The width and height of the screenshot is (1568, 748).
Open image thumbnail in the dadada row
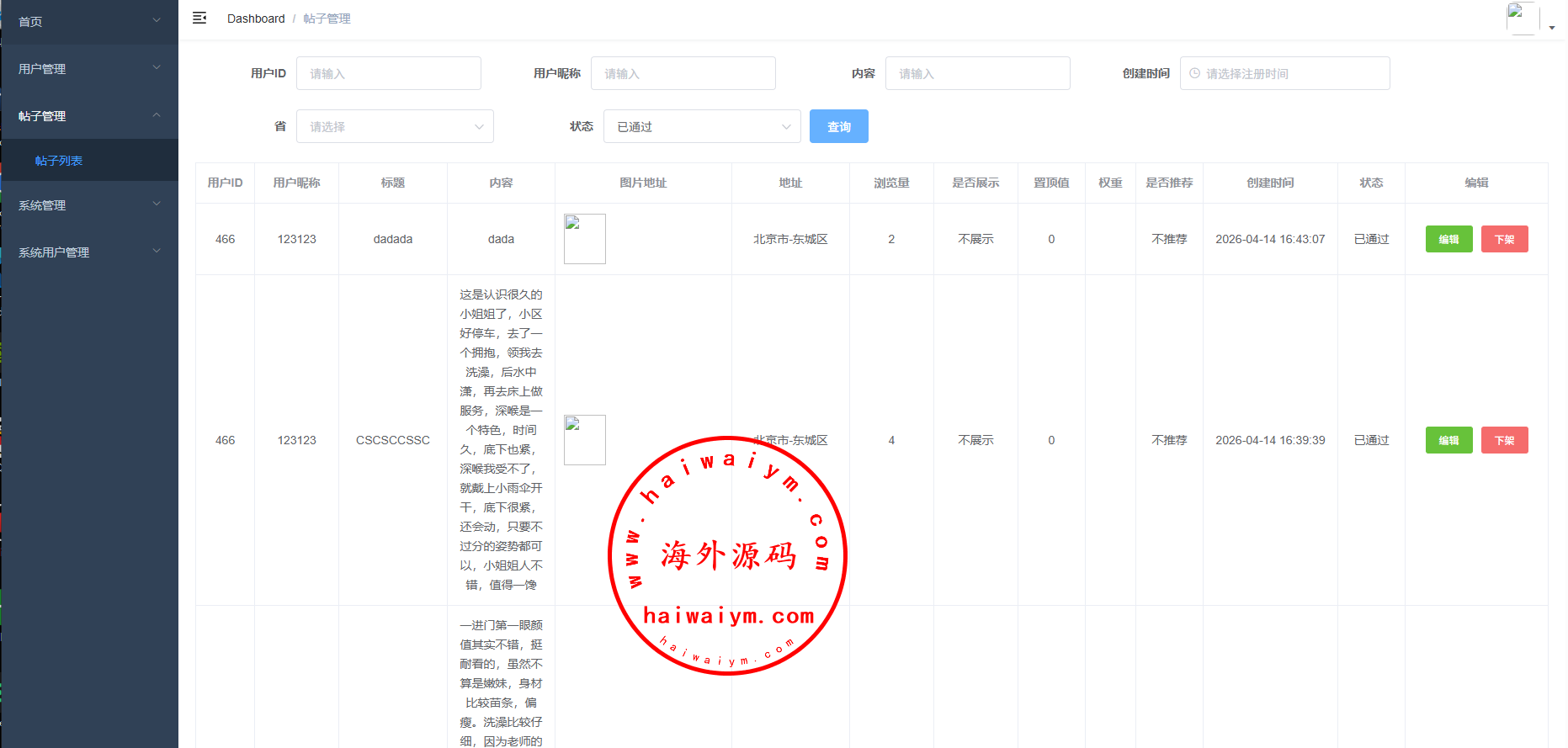click(584, 239)
